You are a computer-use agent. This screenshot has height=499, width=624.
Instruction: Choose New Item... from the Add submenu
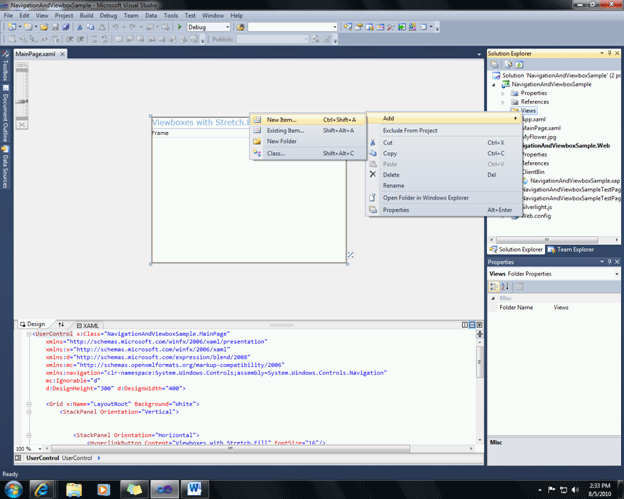(x=281, y=120)
